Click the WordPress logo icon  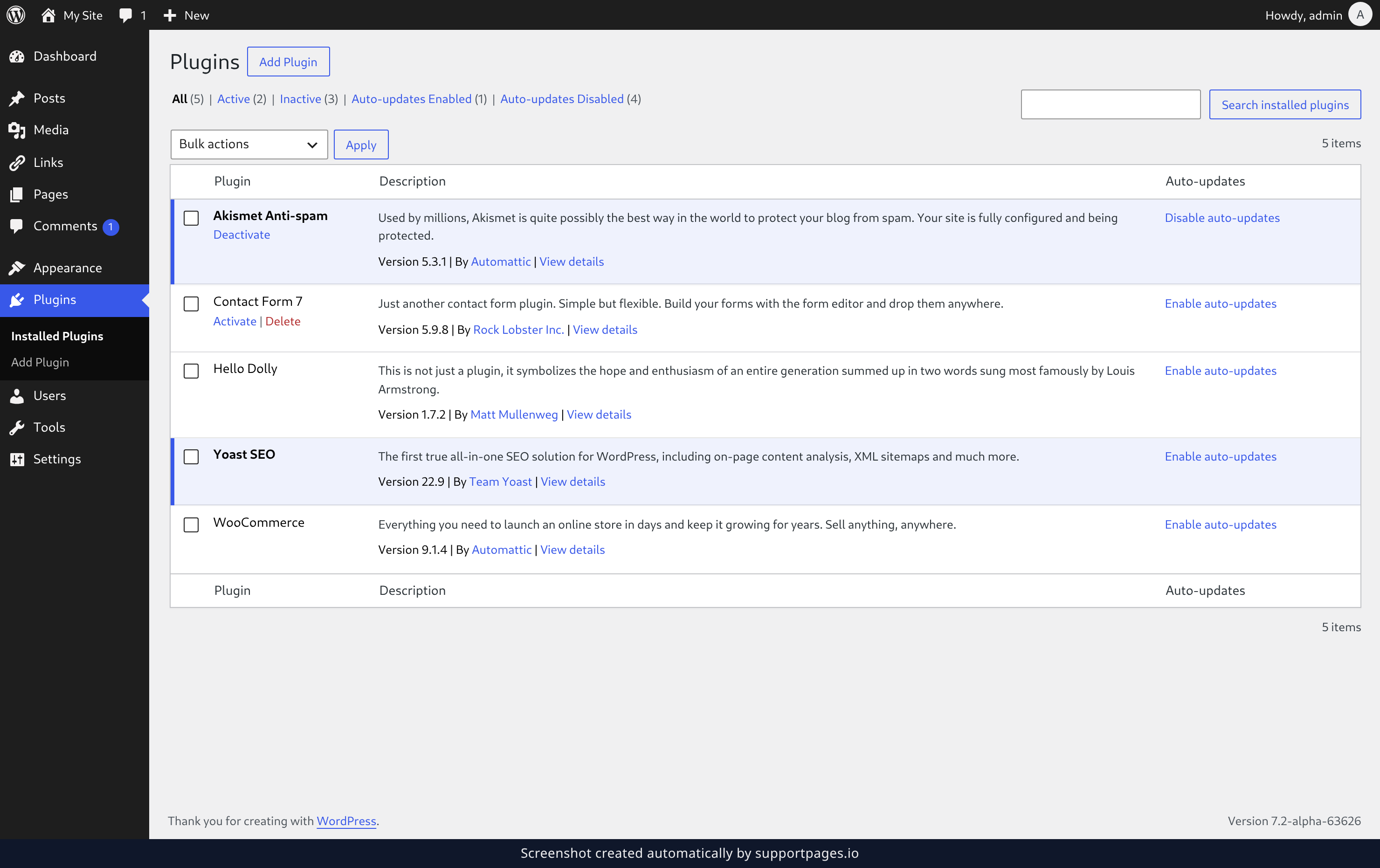click(15, 15)
